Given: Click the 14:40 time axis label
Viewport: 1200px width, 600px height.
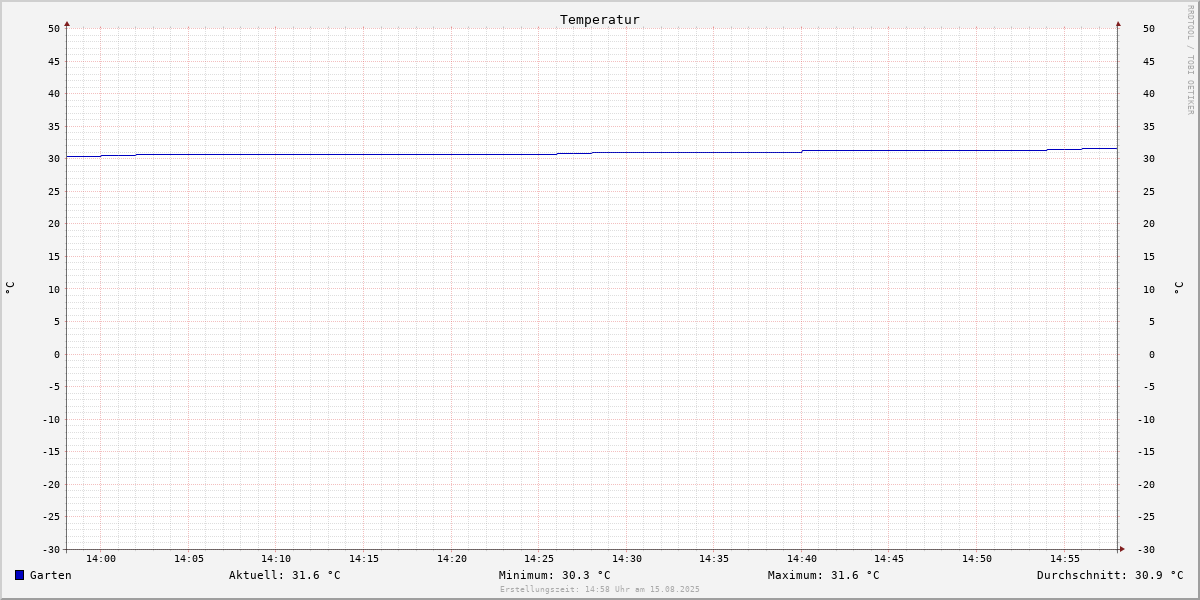Looking at the screenshot, I should click(802, 559).
